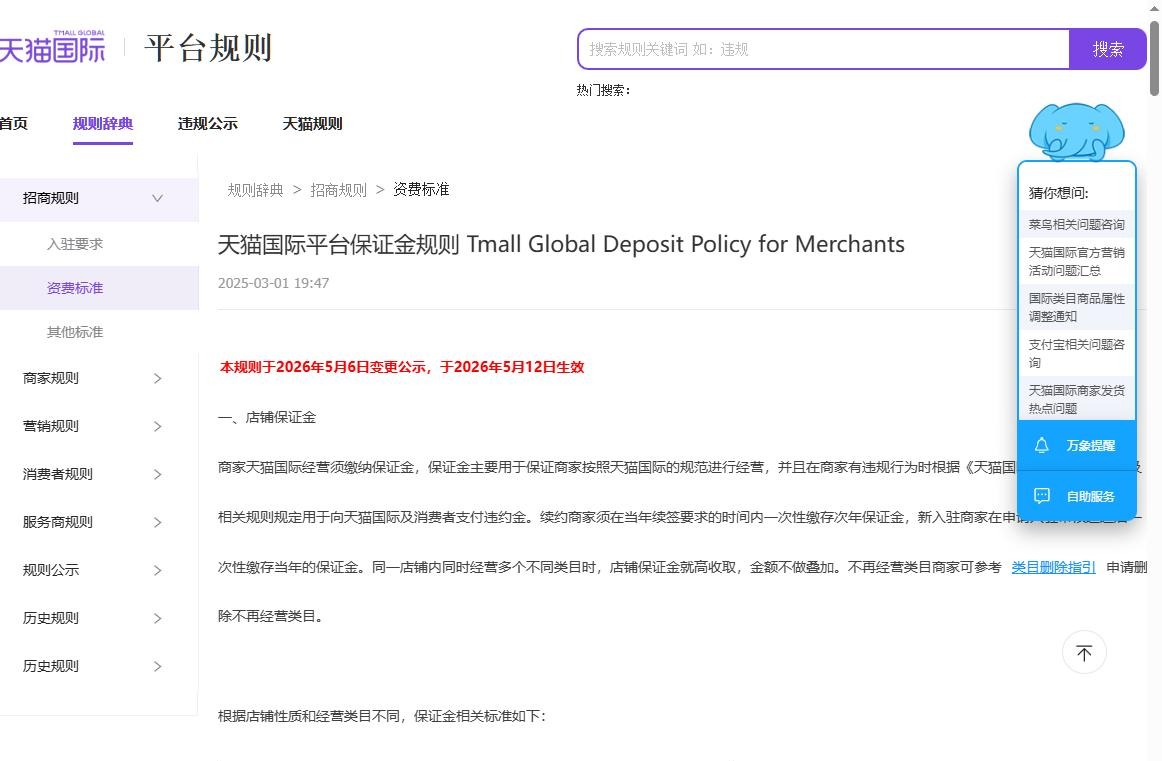Click the Tmall Global Deposit Policy title

pyautogui.click(x=561, y=244)
